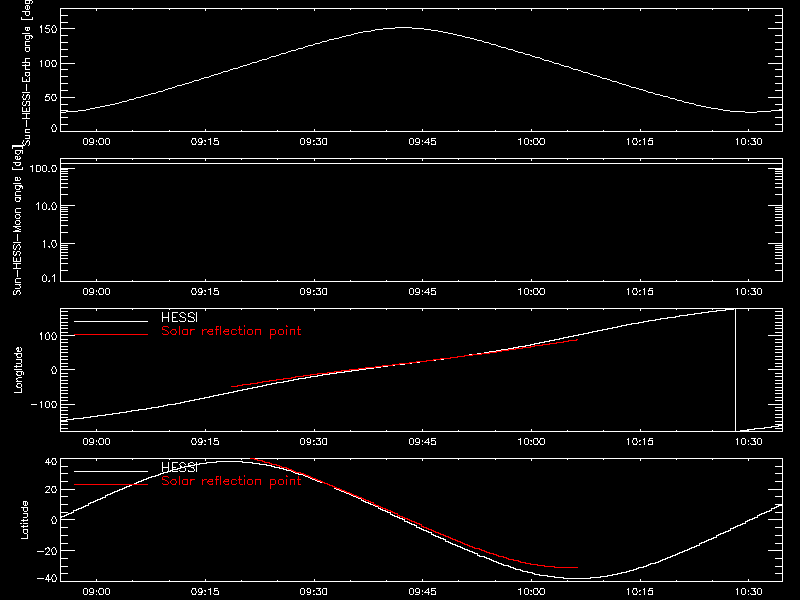Screen dimensions: 800x600
Task: Select the HESSI legend label in Longitude plot
Action: (179, 317)
